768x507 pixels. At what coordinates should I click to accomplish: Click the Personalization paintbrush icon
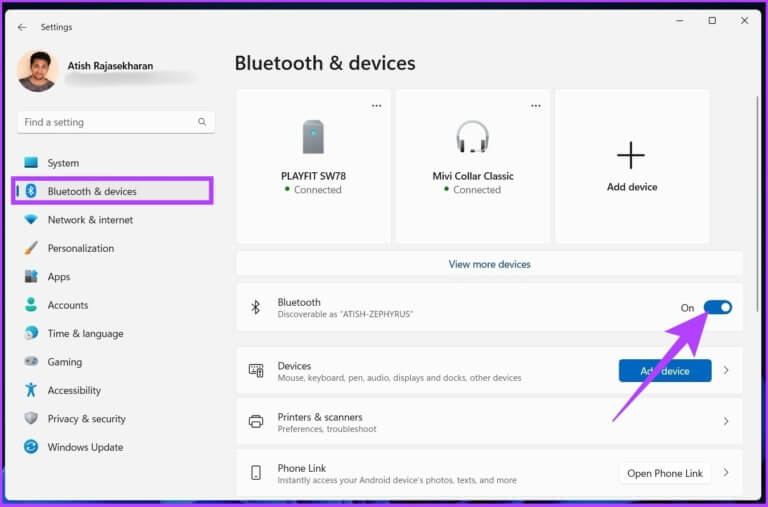click(x=31, y=247)
